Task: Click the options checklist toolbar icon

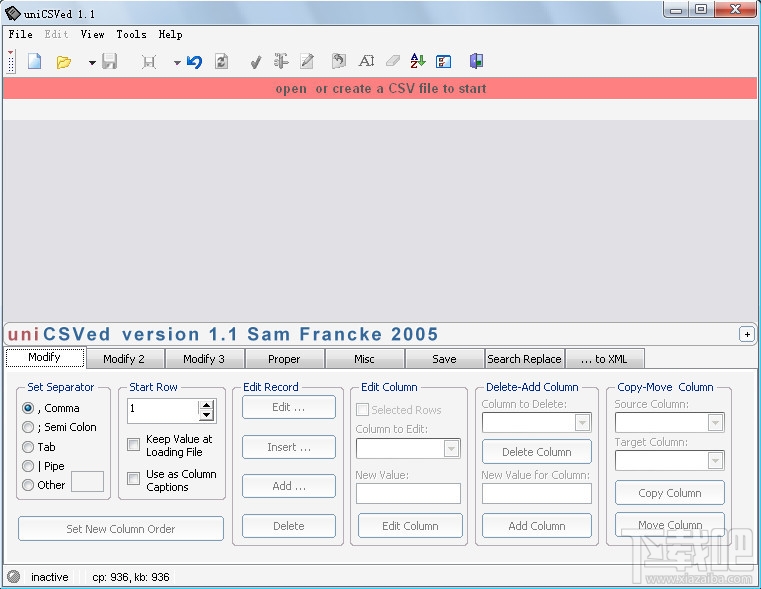Action: (444, 62)
